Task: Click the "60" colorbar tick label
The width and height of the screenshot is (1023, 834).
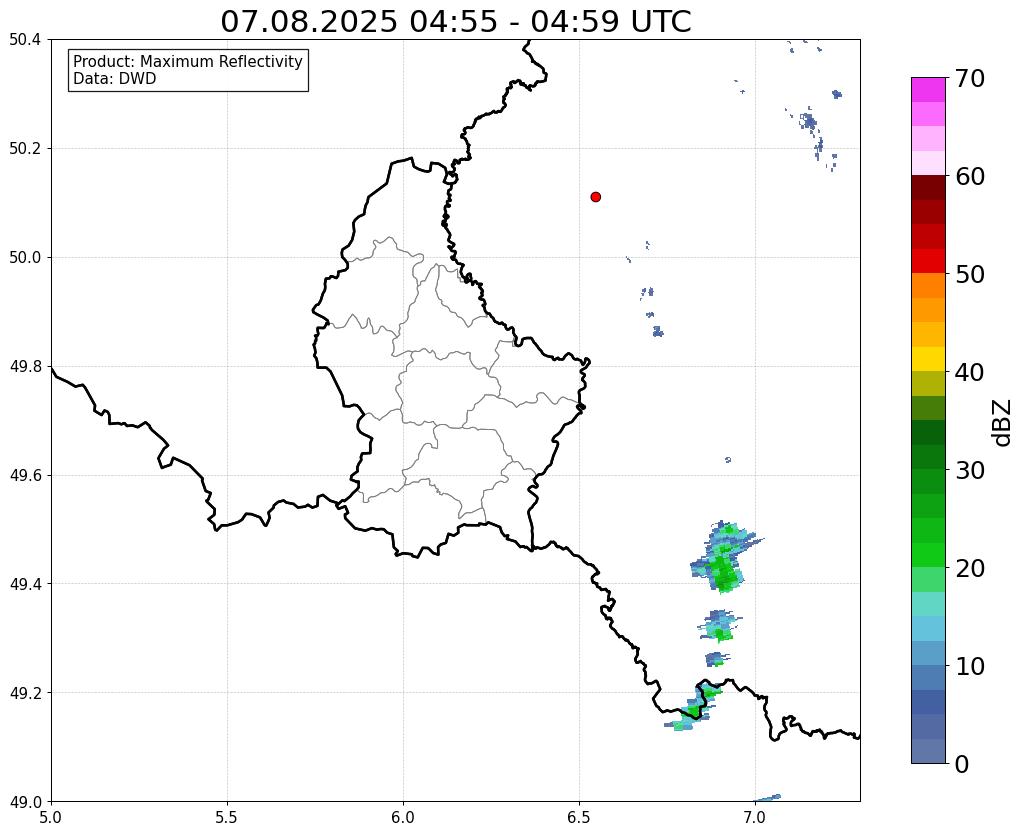Action: pyautogui.click(x=970, y=176)
